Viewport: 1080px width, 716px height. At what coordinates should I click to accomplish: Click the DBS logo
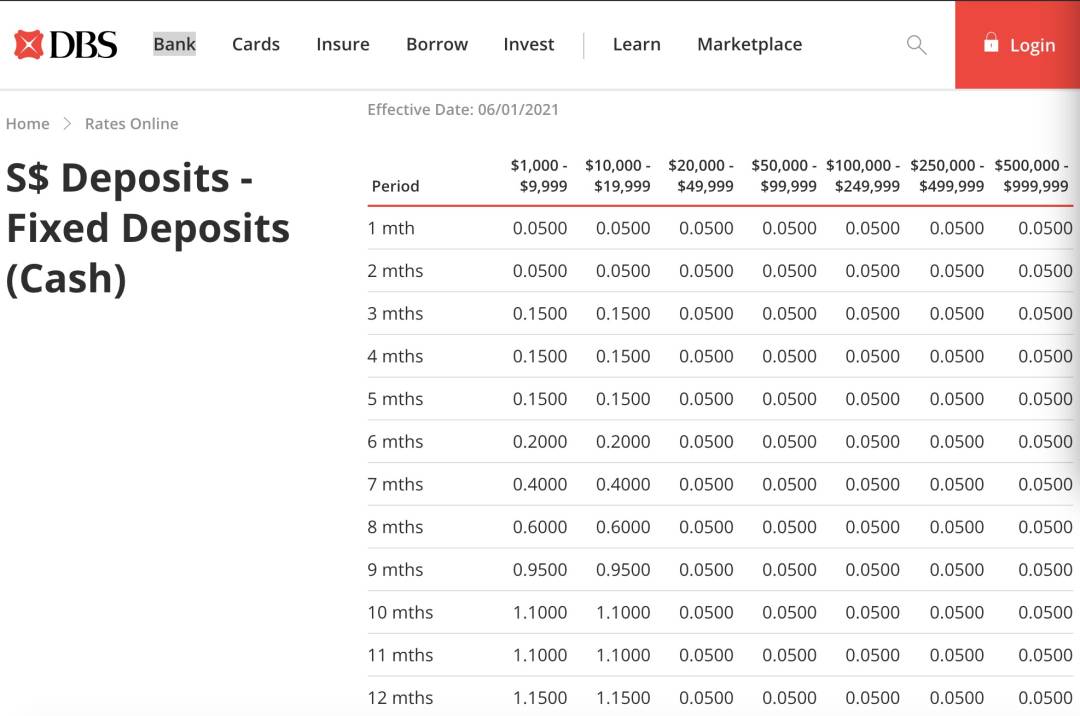66,45
